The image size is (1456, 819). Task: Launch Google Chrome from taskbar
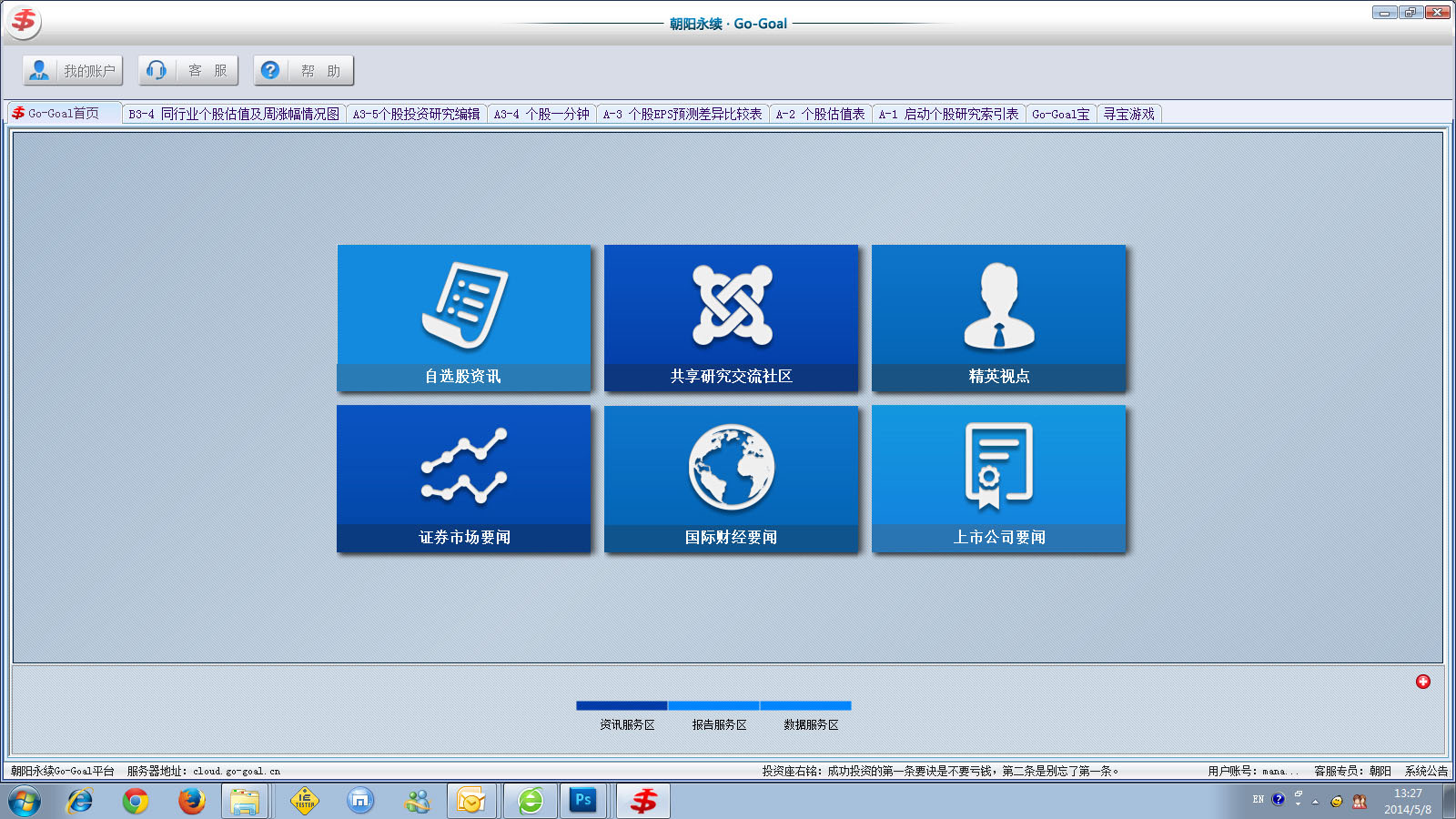point(136,801)
